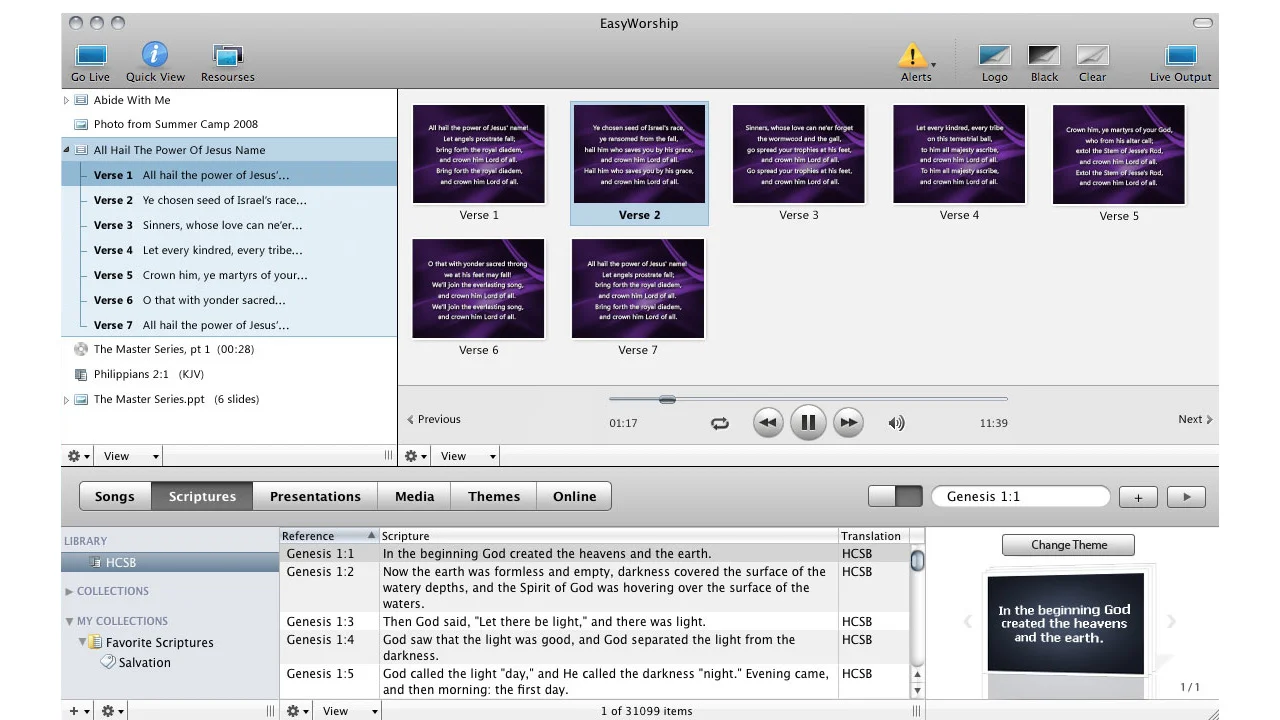This screenshot has width=1280, height=720.
Task: Click the Previous slide link
Action: click(x=433, y=419)
